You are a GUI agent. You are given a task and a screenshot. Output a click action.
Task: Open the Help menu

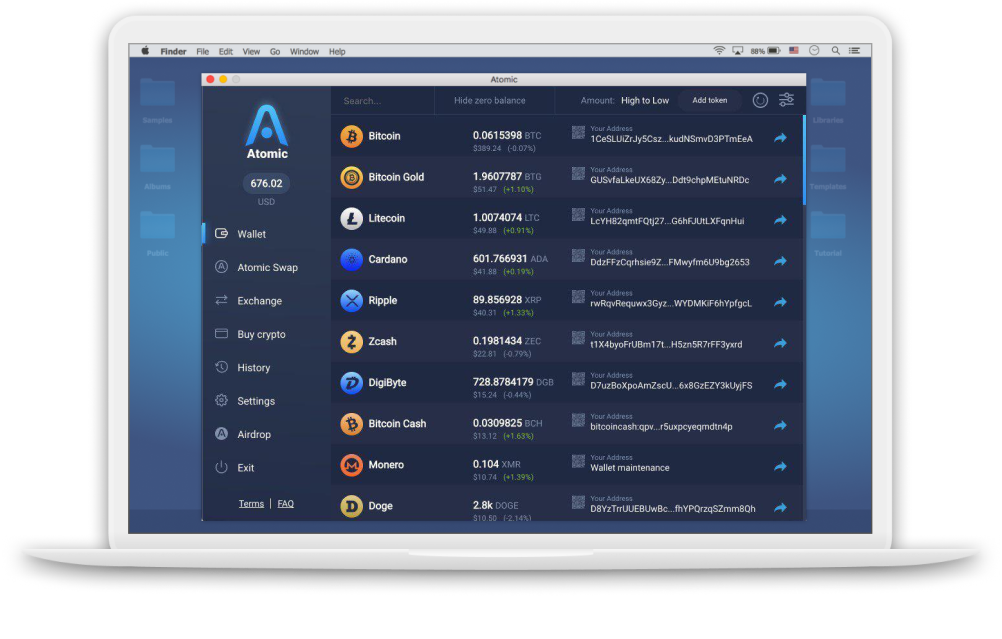[x=337, y=52]
